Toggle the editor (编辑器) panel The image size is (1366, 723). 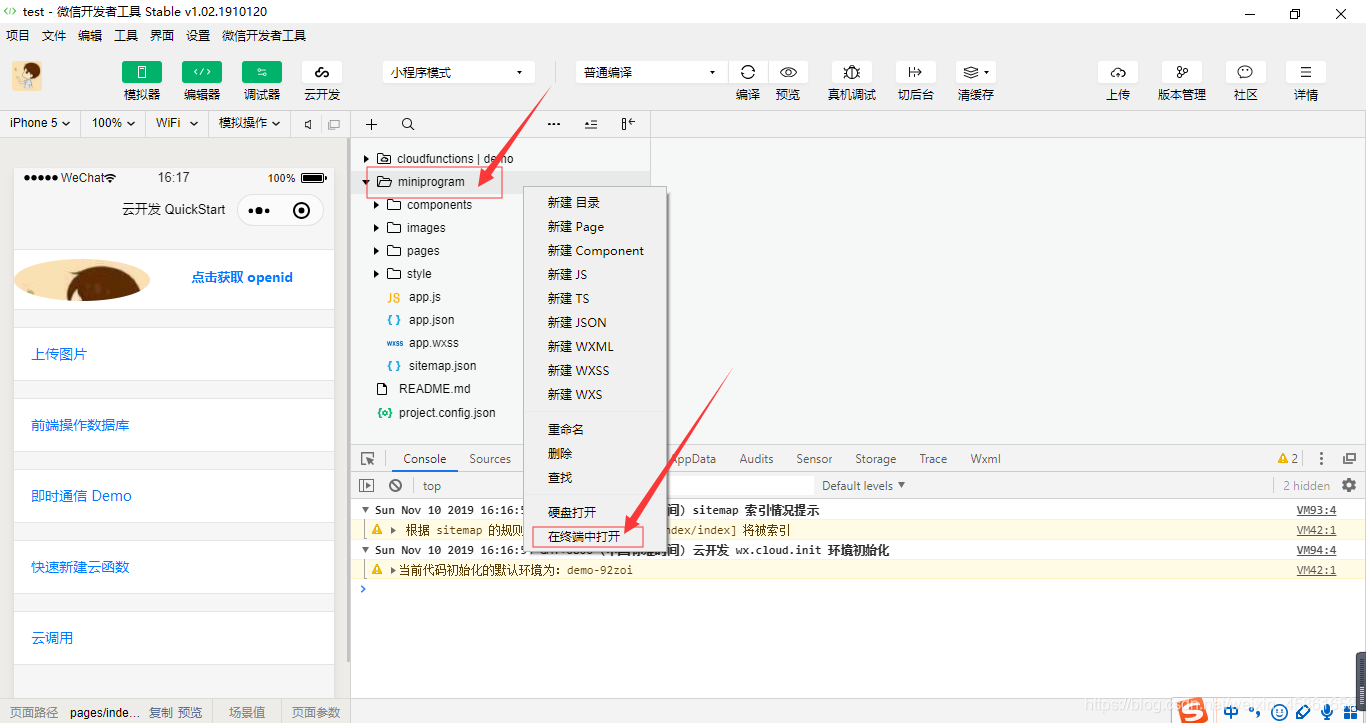pyautogui.click(x=202, y=72)
